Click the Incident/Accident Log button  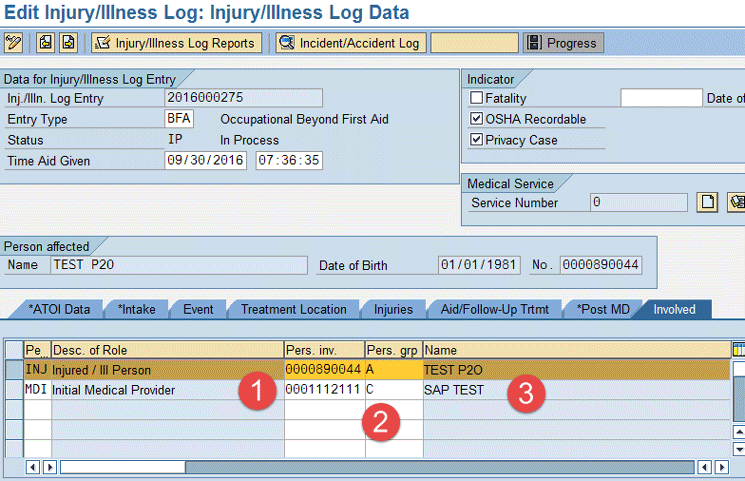tap(351, 43)
